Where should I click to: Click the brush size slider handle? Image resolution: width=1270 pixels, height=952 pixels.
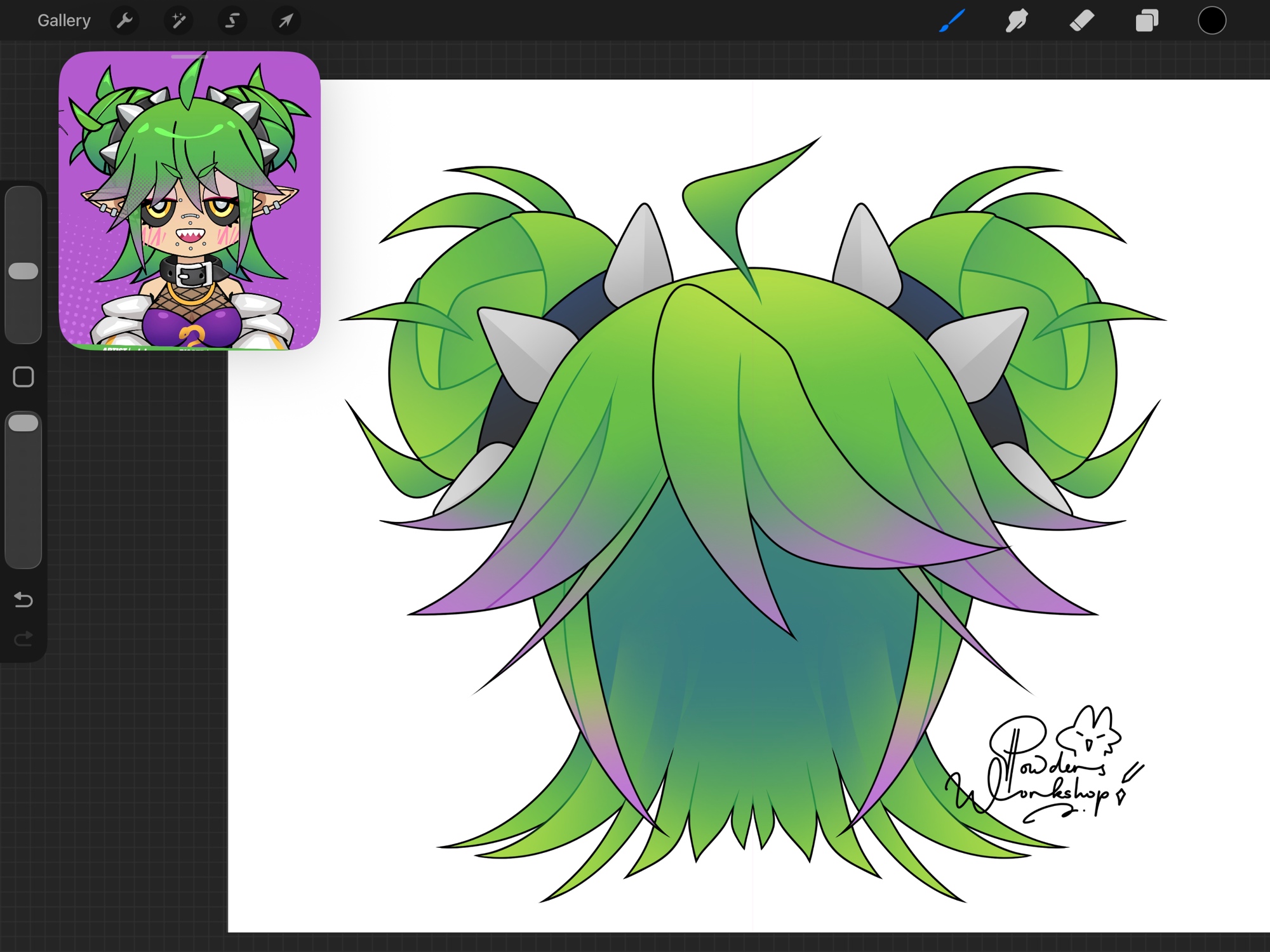(x=23, y=271)
